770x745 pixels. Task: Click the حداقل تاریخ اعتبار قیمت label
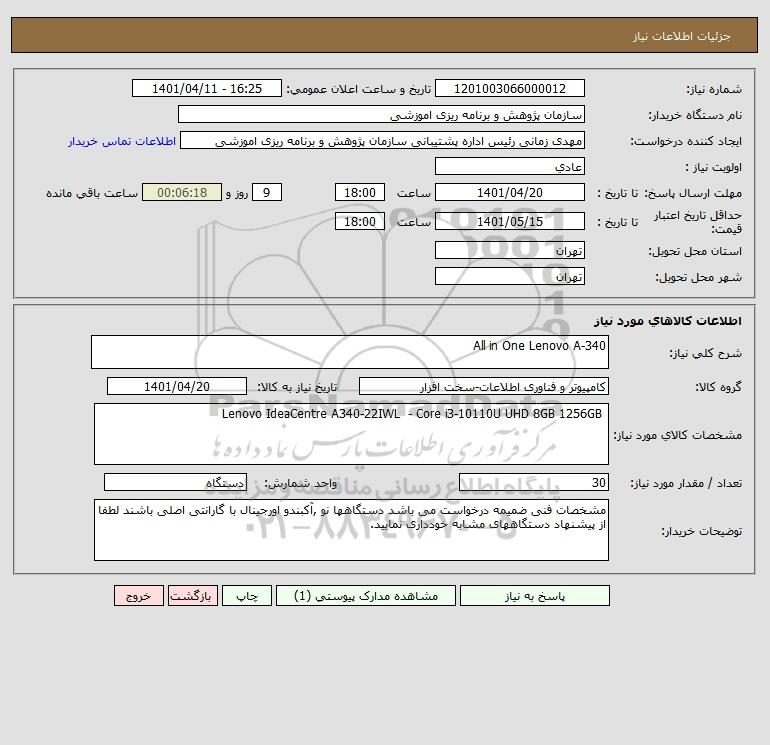[x=698, y=222]
